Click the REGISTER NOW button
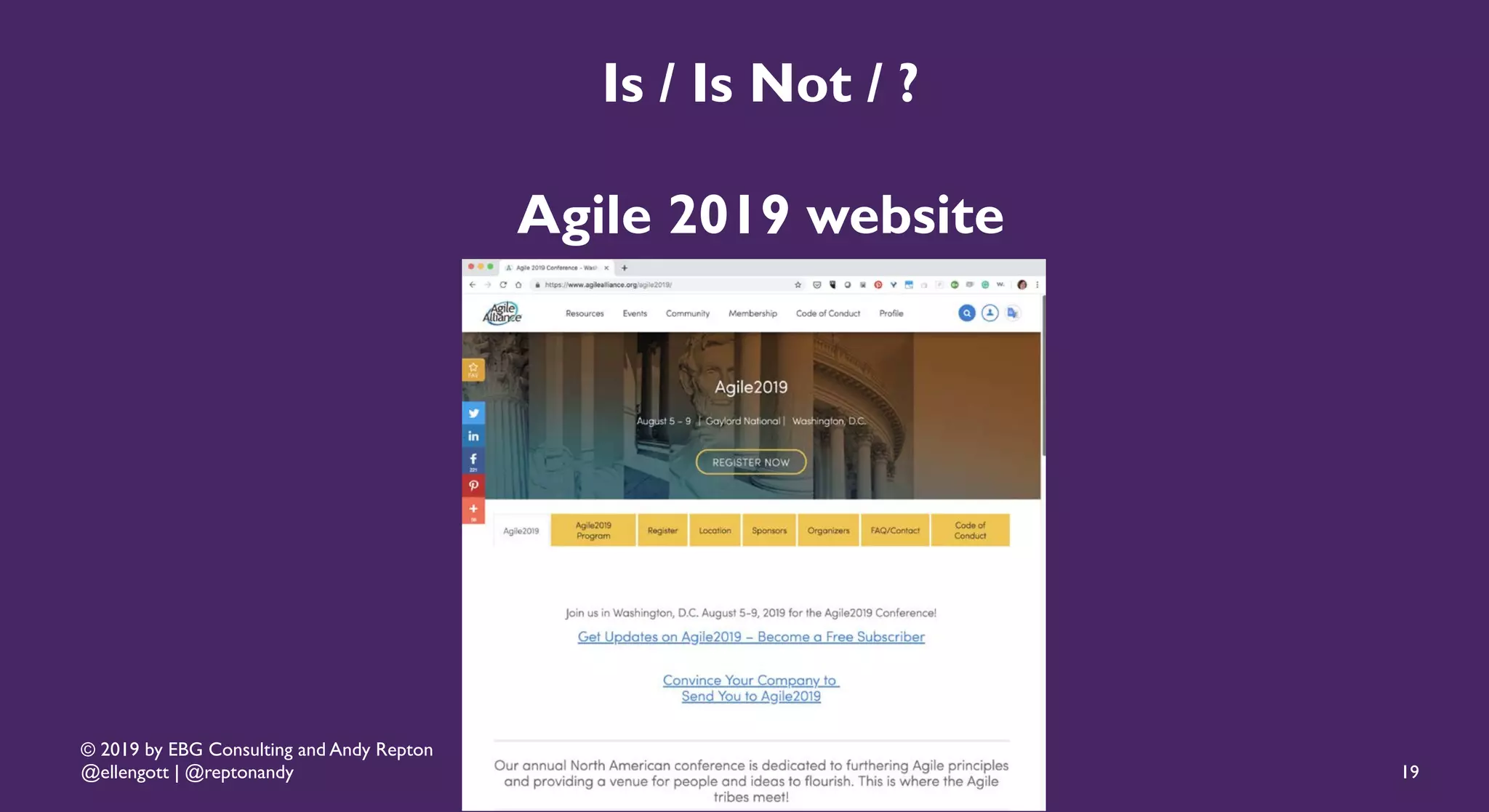The height and width of the screenshot is (812, 1489). (x=751, y=462)
